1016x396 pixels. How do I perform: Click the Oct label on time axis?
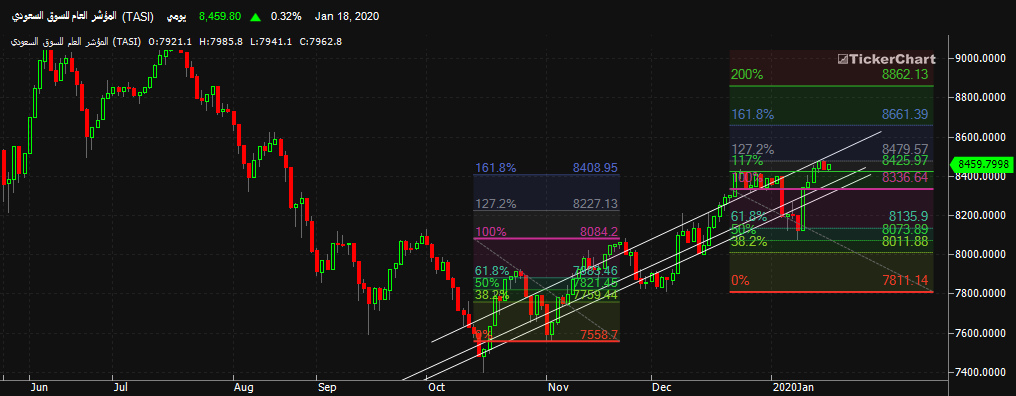point(437,388)
